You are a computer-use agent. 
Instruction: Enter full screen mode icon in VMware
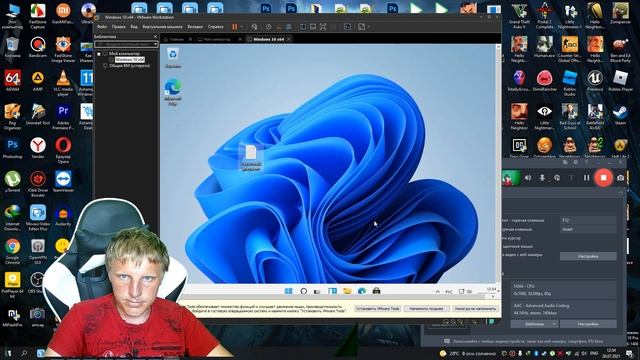click(x=323, y=27)
